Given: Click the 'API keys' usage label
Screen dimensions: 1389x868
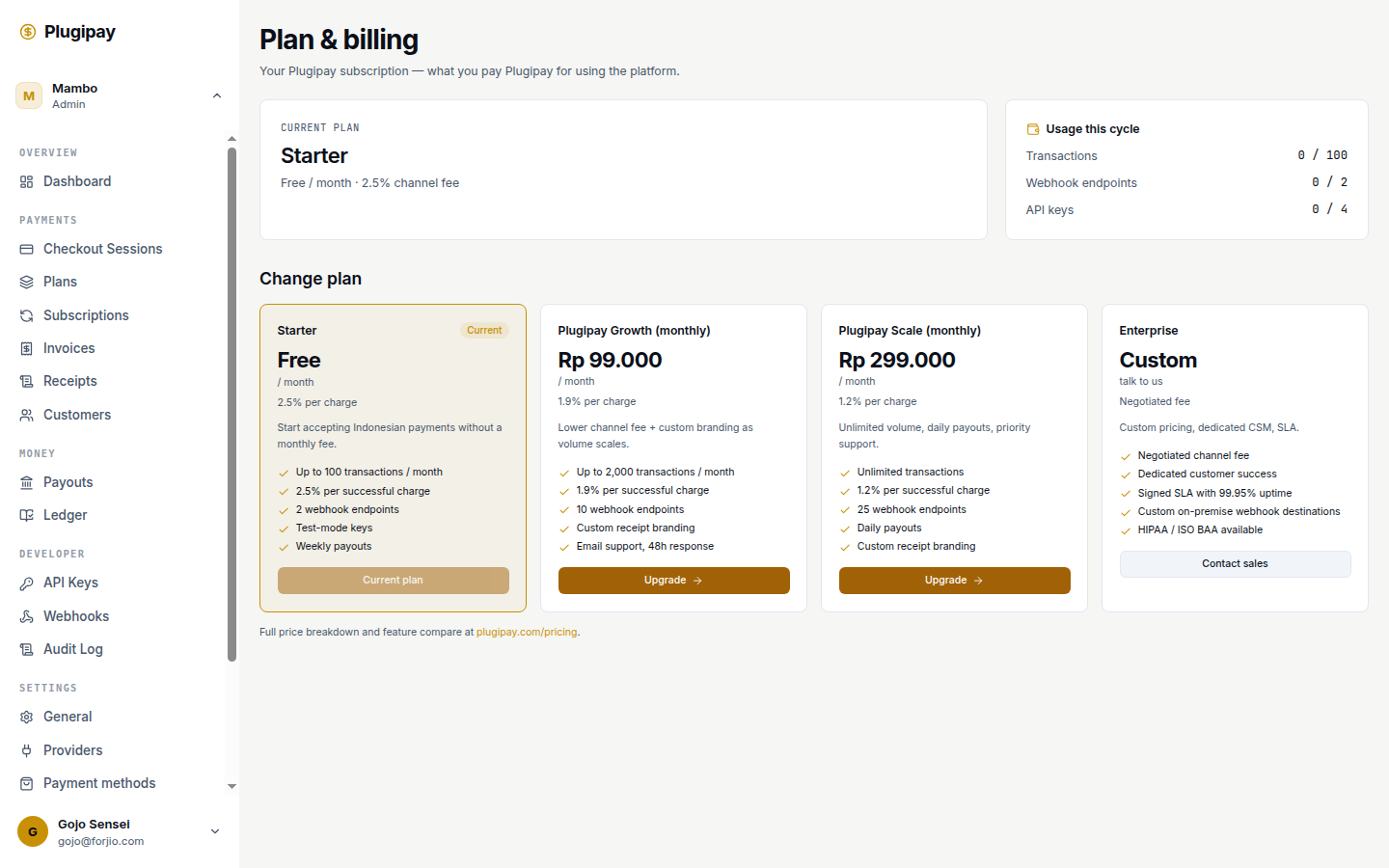Looking at the screenshot, I should (1049, 210).
